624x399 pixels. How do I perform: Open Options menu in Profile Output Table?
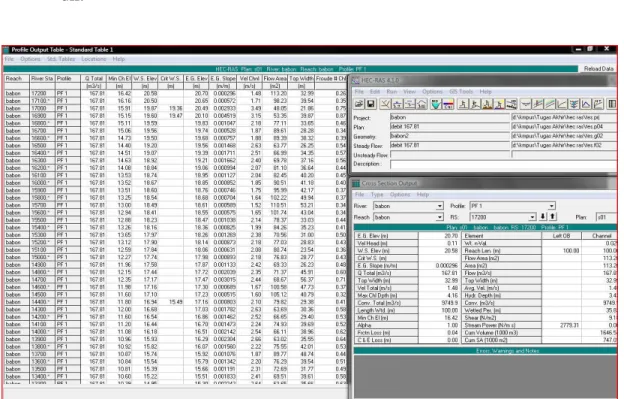click(30, 59)
